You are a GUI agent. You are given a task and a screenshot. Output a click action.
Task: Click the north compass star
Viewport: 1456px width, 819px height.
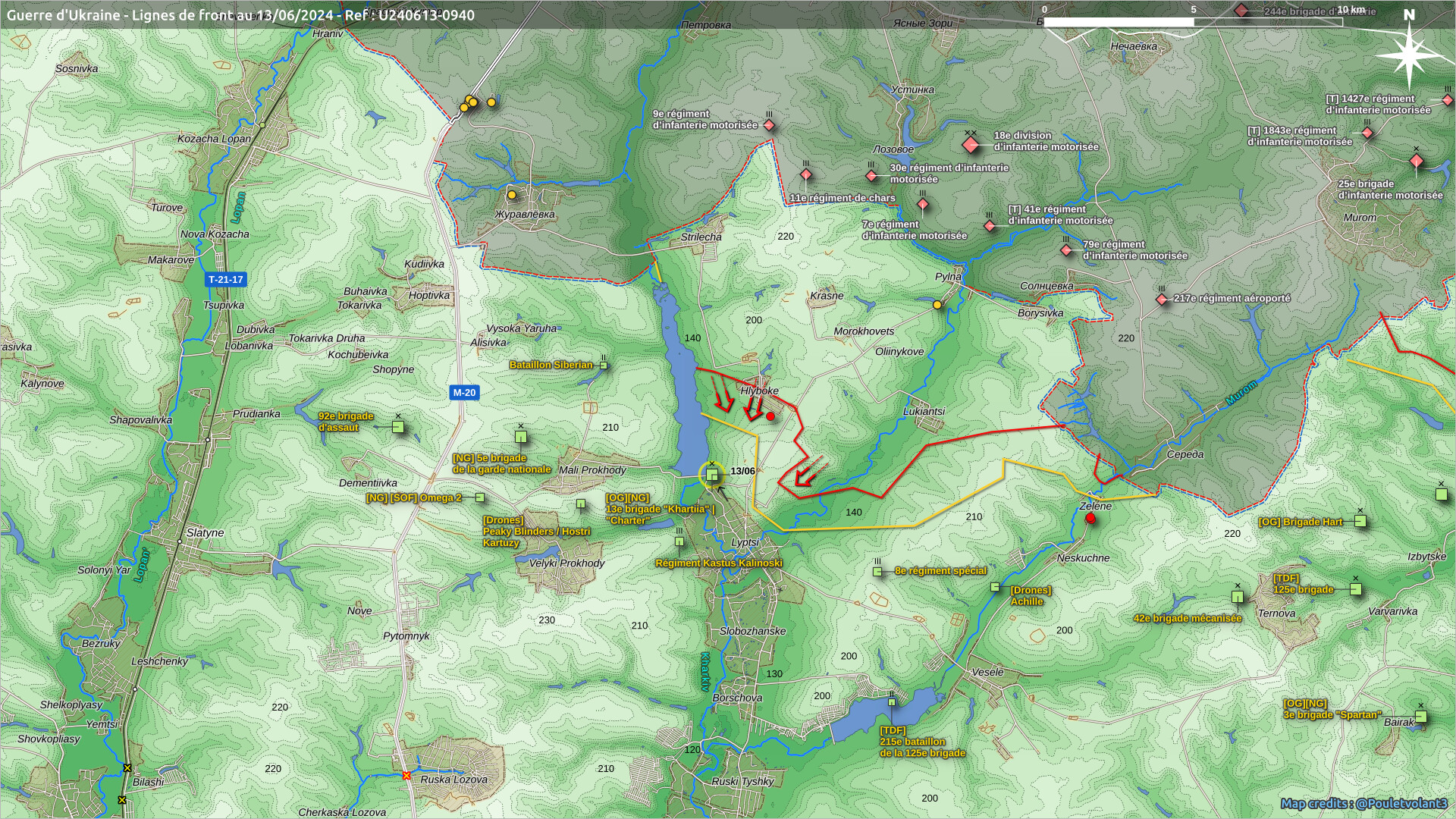click(x=1409, y=55)
